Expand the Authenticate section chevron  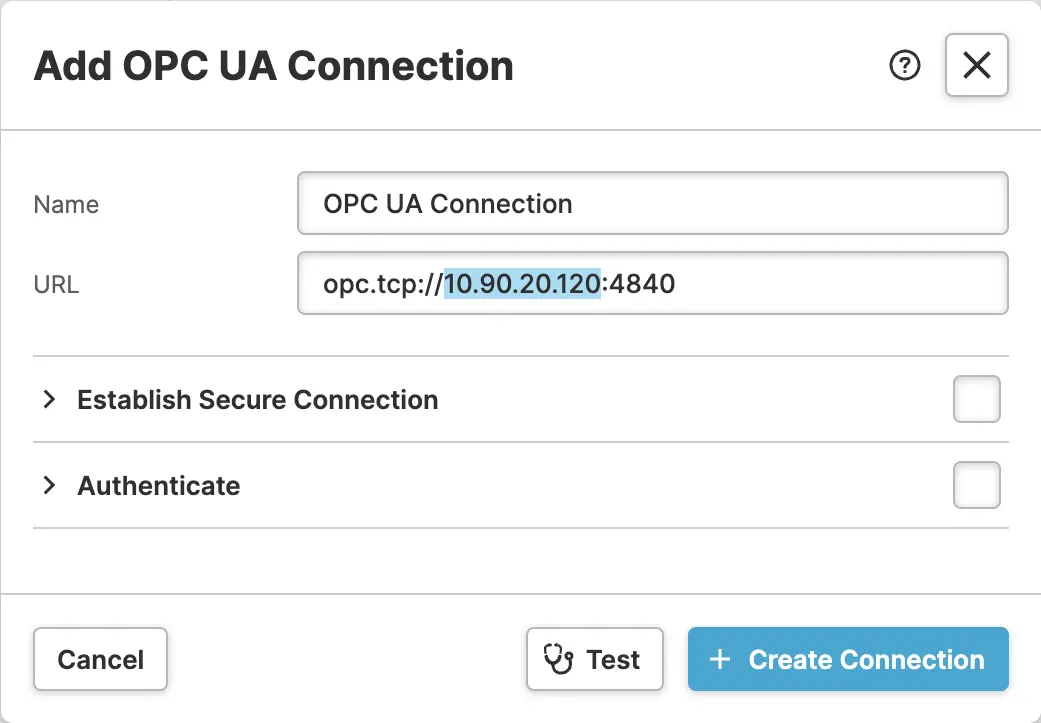click(48, 486)
